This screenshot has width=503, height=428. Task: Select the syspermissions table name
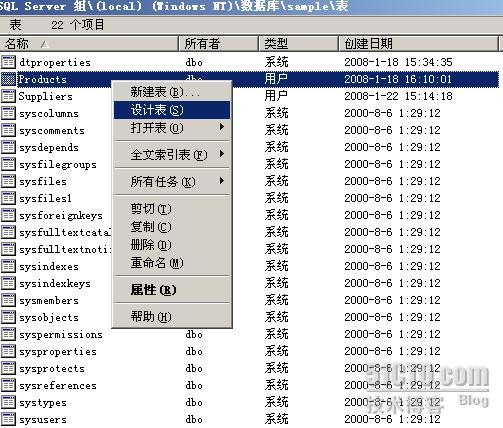click(61, 335)
